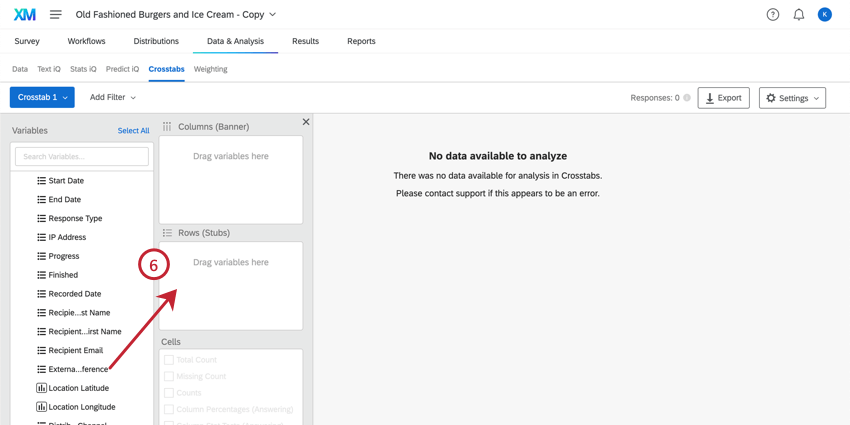Focus the Search Variables input field

(82, 156)
